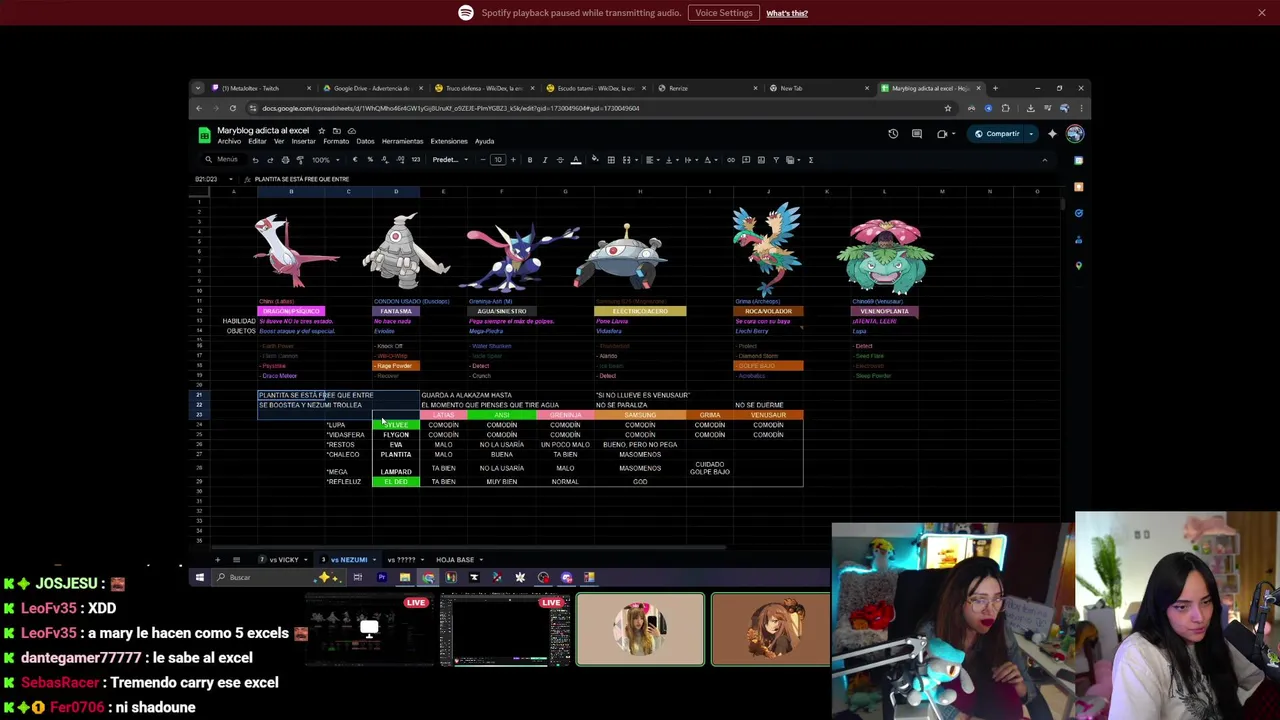
Task: Click Voice Settings button in banner
Action: (723, 13)
